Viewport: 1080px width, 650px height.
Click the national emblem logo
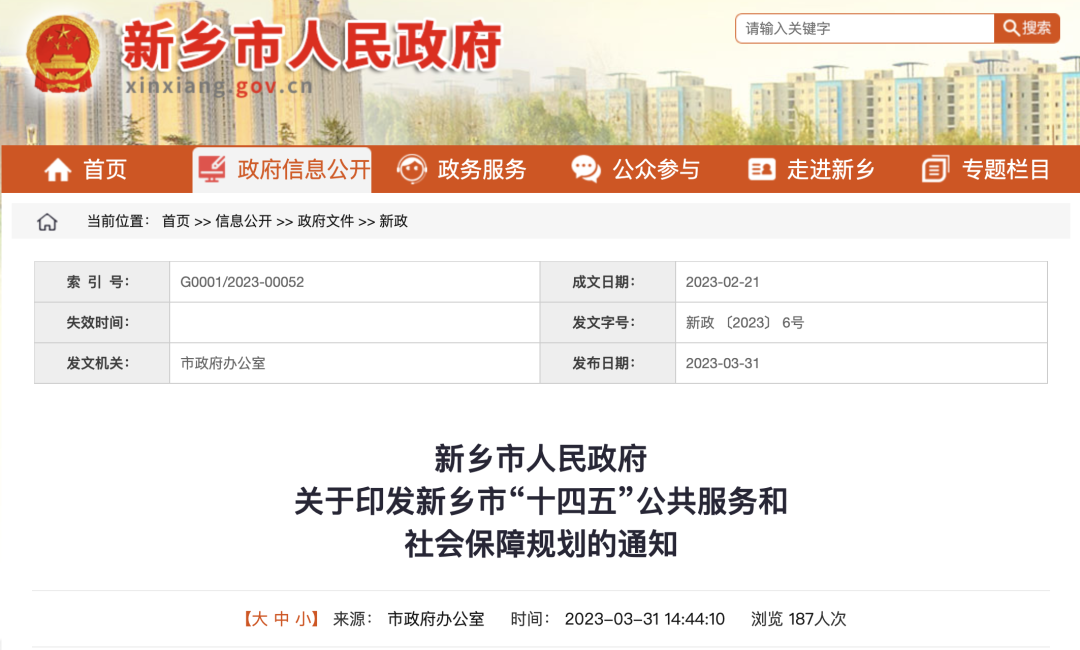(63, 54)
